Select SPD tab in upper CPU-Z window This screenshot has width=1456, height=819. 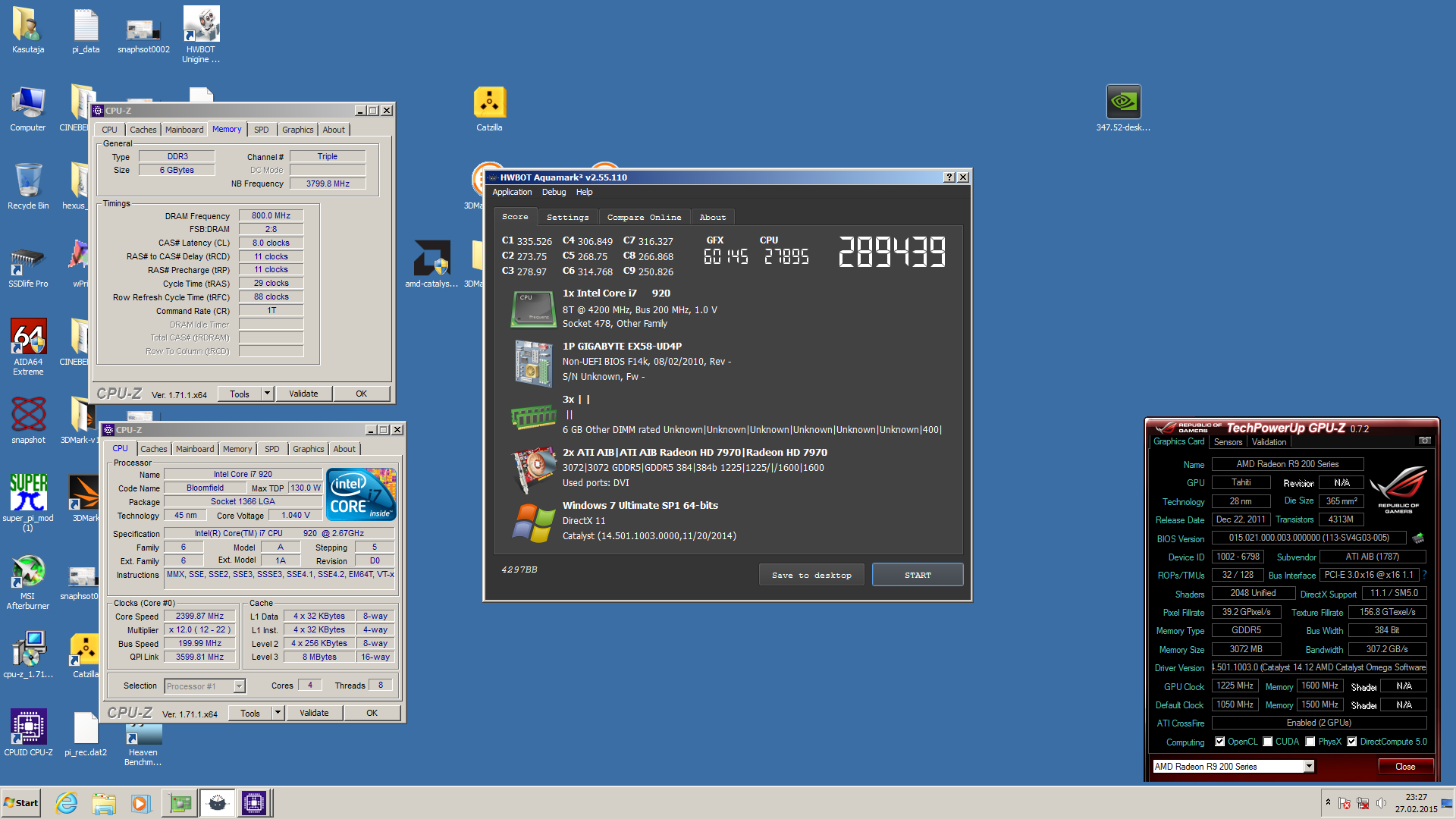point(262,130)
